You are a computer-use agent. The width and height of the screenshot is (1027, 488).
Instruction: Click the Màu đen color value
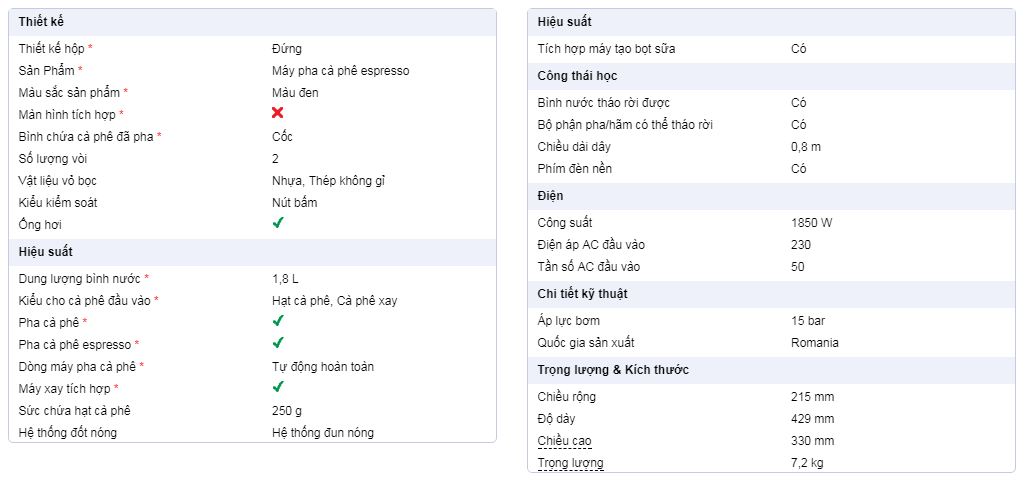[295, 92]
